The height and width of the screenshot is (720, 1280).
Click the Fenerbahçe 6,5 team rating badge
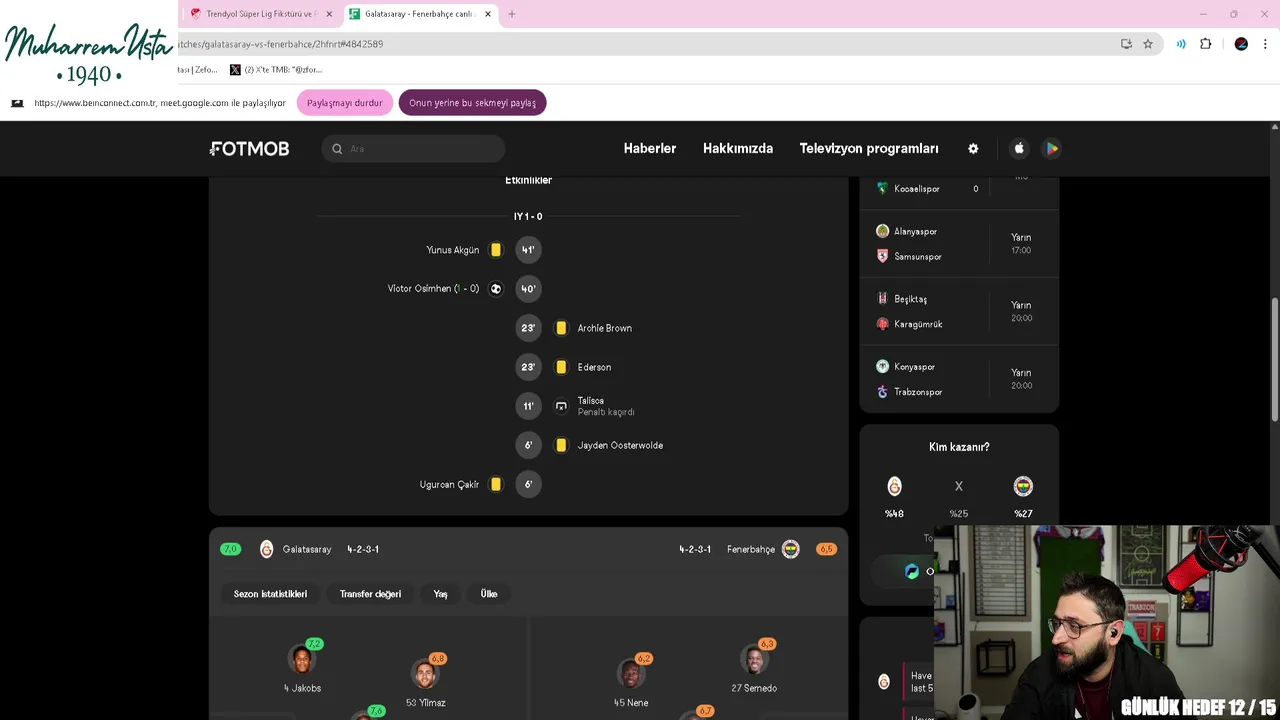(826, 549)
